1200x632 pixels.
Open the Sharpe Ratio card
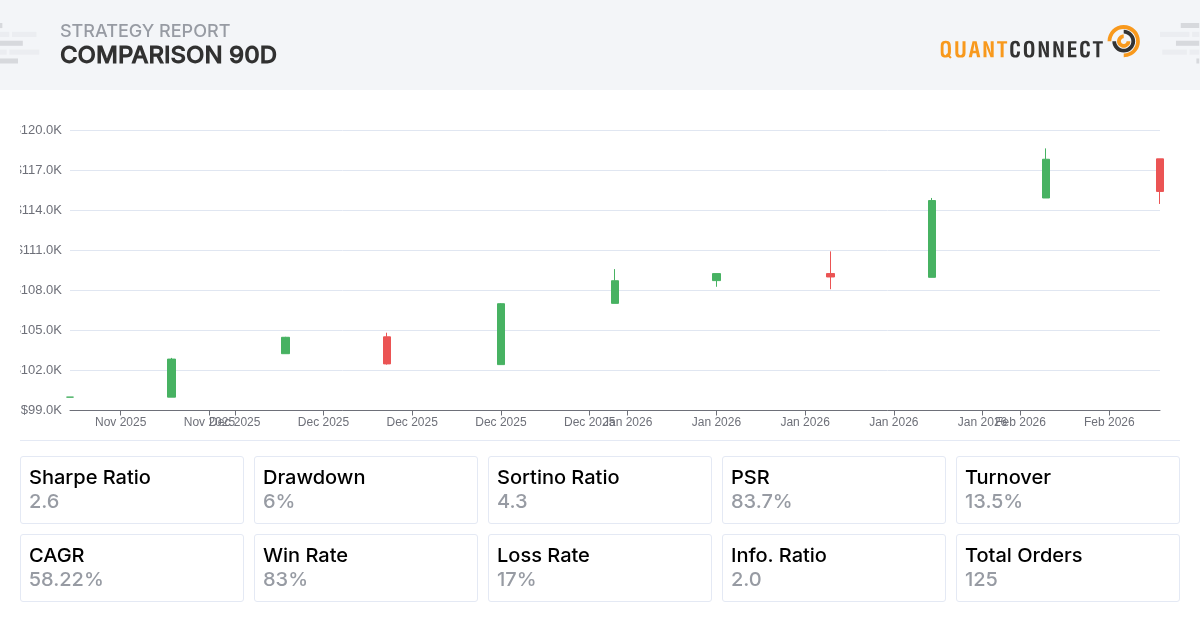[132, 490]
